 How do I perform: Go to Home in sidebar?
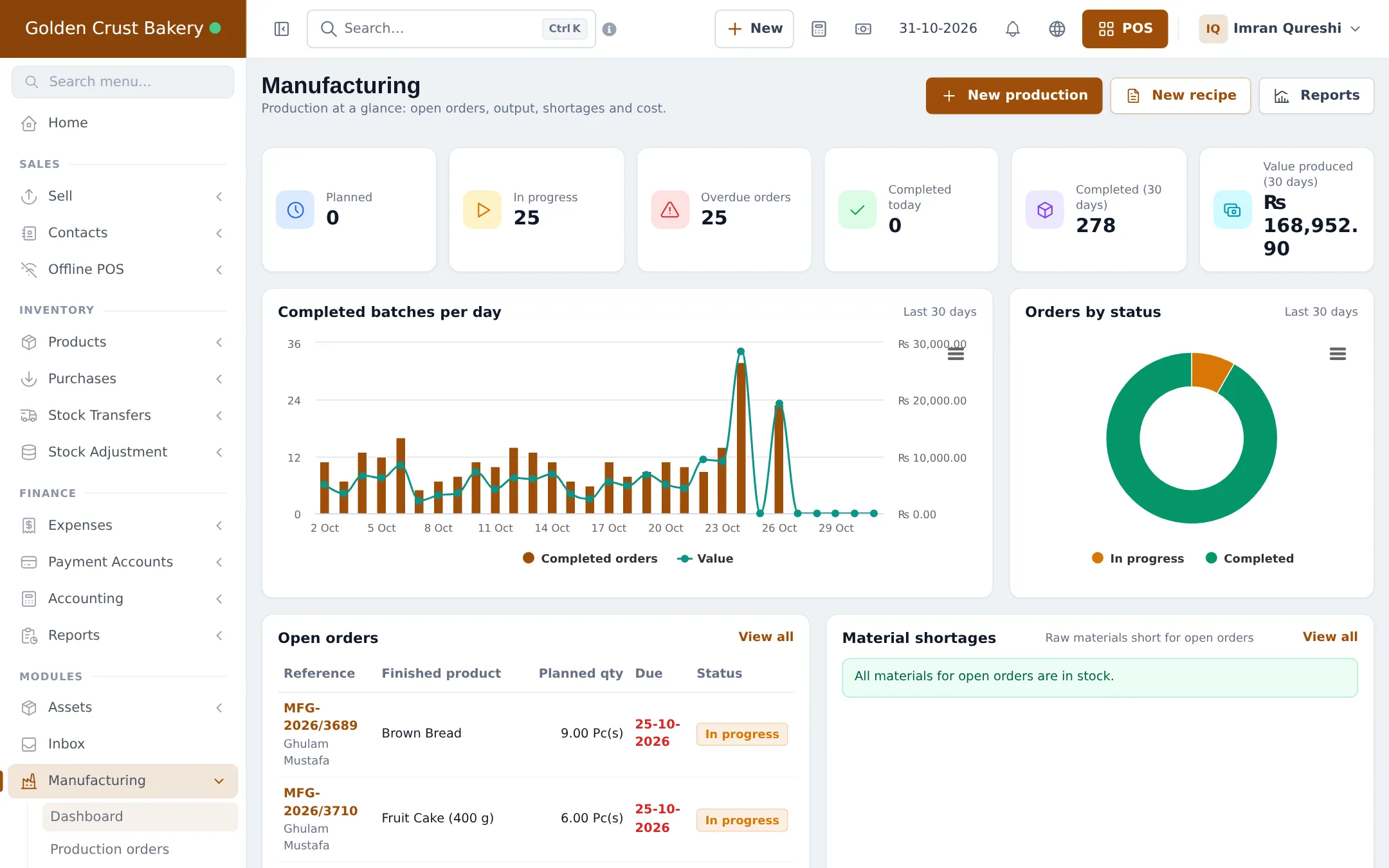(x=122, y=123)
